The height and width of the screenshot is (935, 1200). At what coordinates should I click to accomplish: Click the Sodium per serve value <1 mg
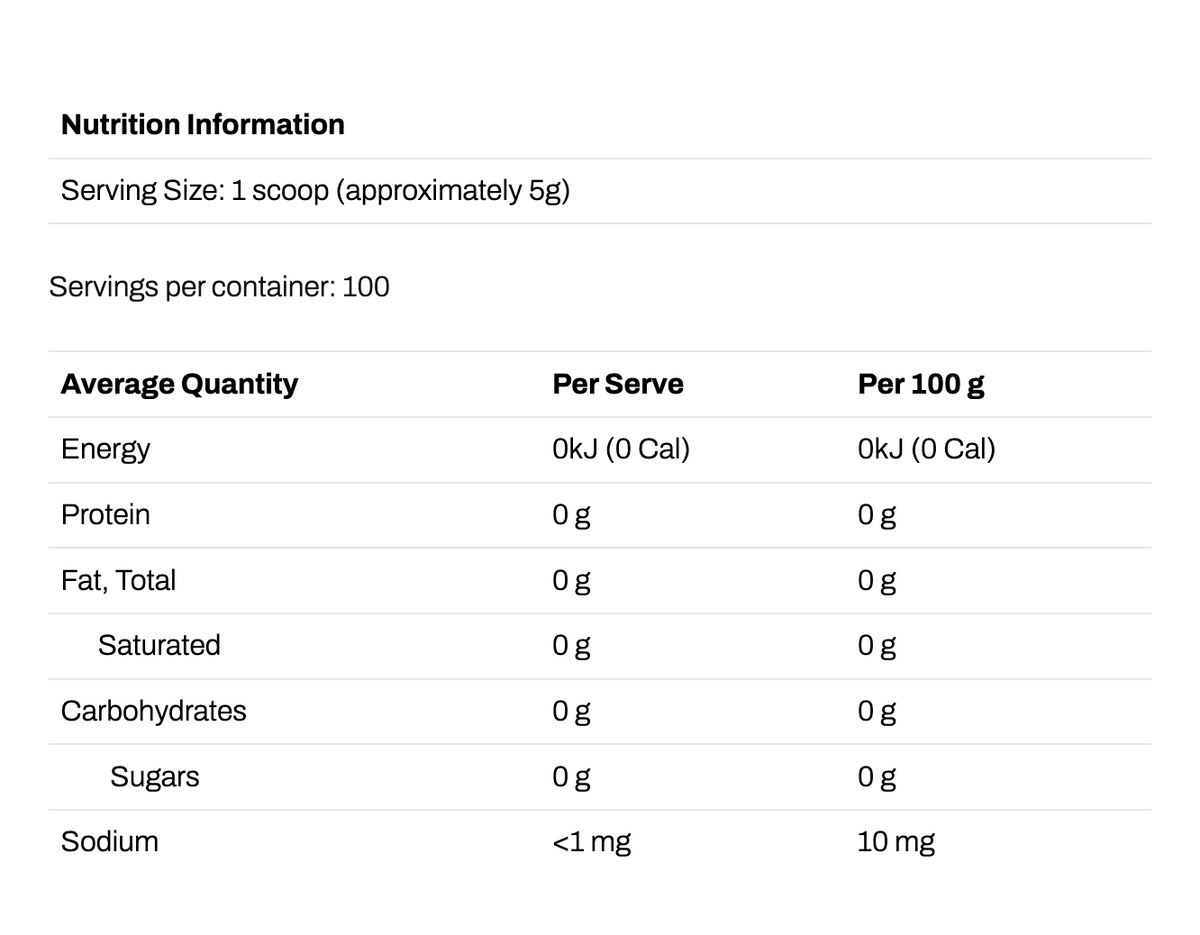[x=592, y=843]
